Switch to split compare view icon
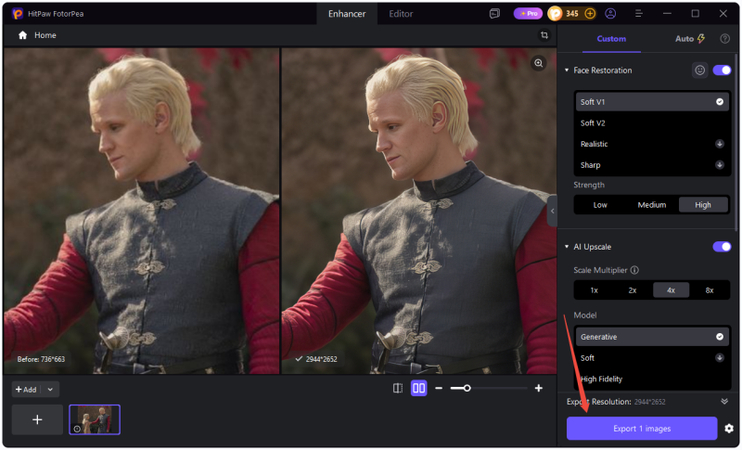 click(398, 388)
